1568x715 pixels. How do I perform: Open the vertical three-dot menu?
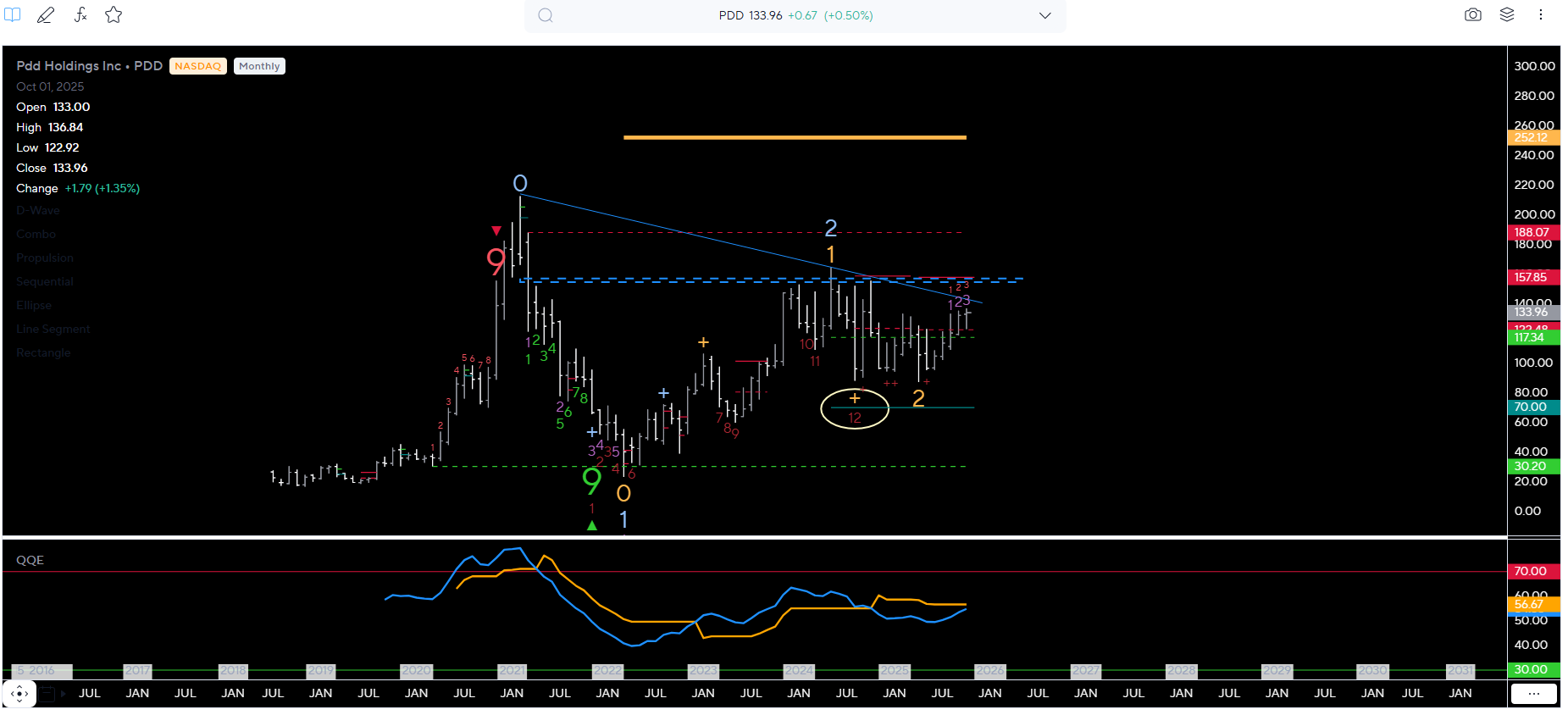coord(1541,15)
